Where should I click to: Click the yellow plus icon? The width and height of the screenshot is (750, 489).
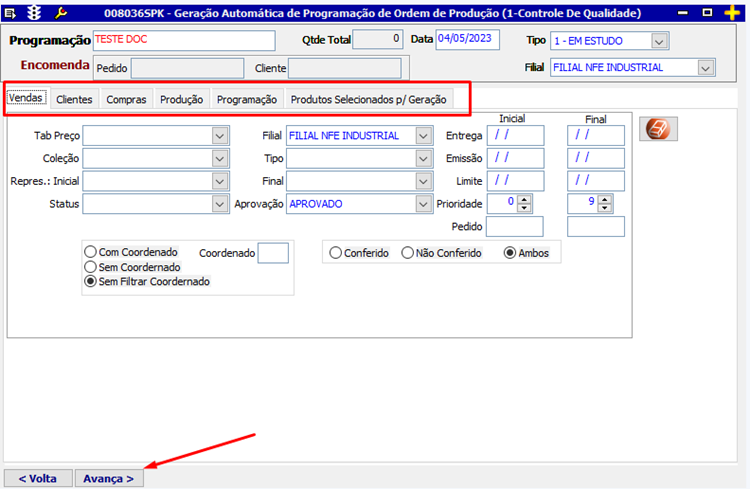point(732,13)
